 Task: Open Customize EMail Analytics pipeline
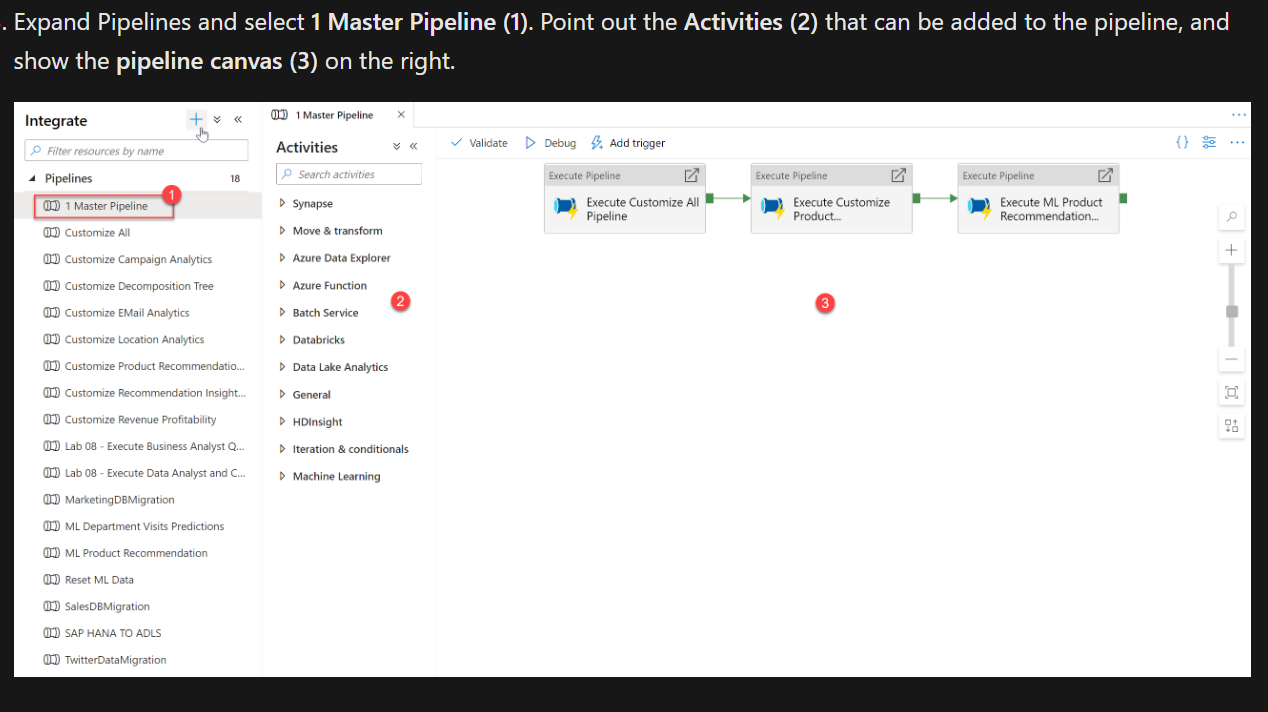(x=127, y=312)
